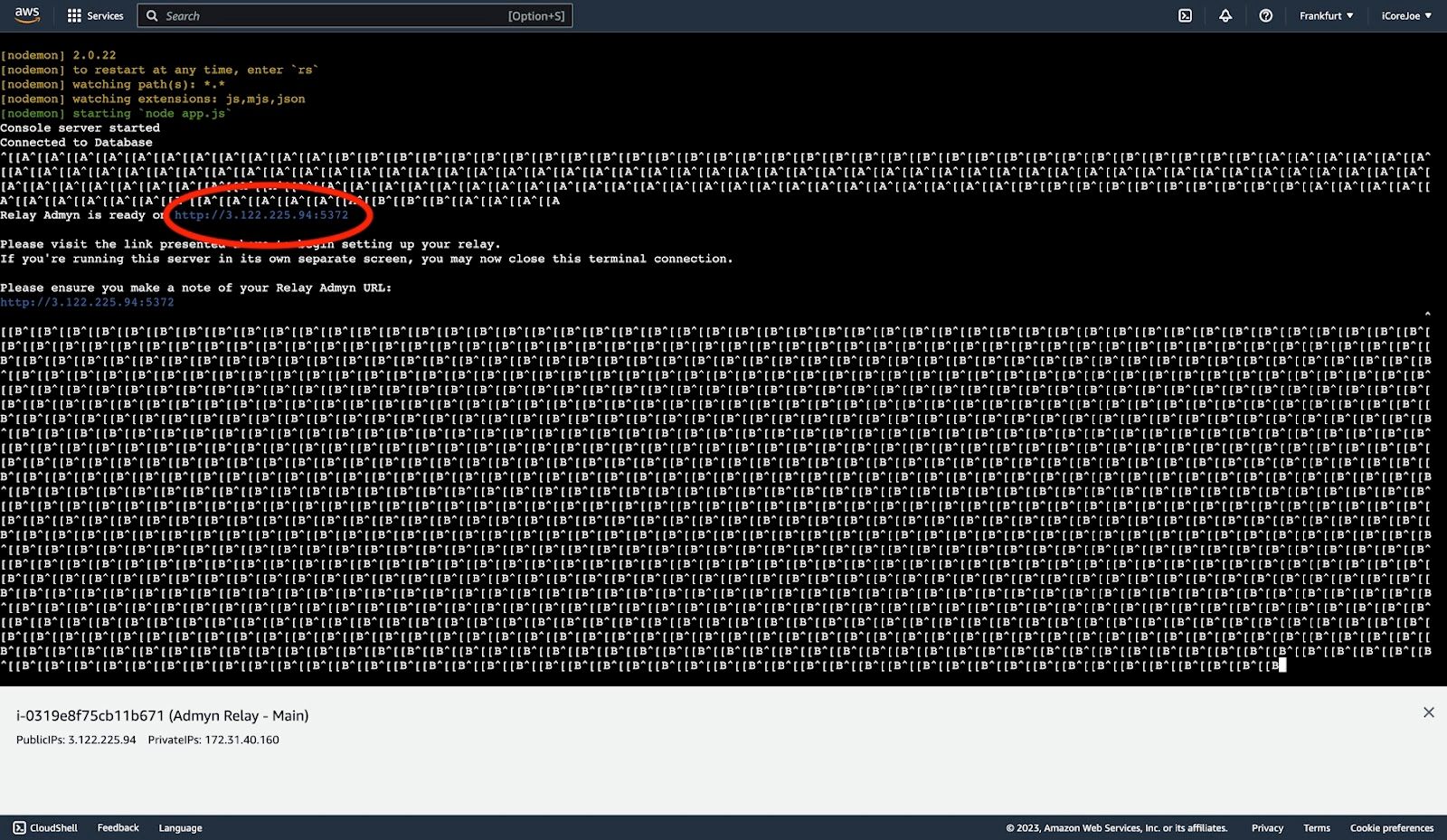Expand the Frankfurt region dropdown
Viewport: 1447px width, 840px height.
1326,15
